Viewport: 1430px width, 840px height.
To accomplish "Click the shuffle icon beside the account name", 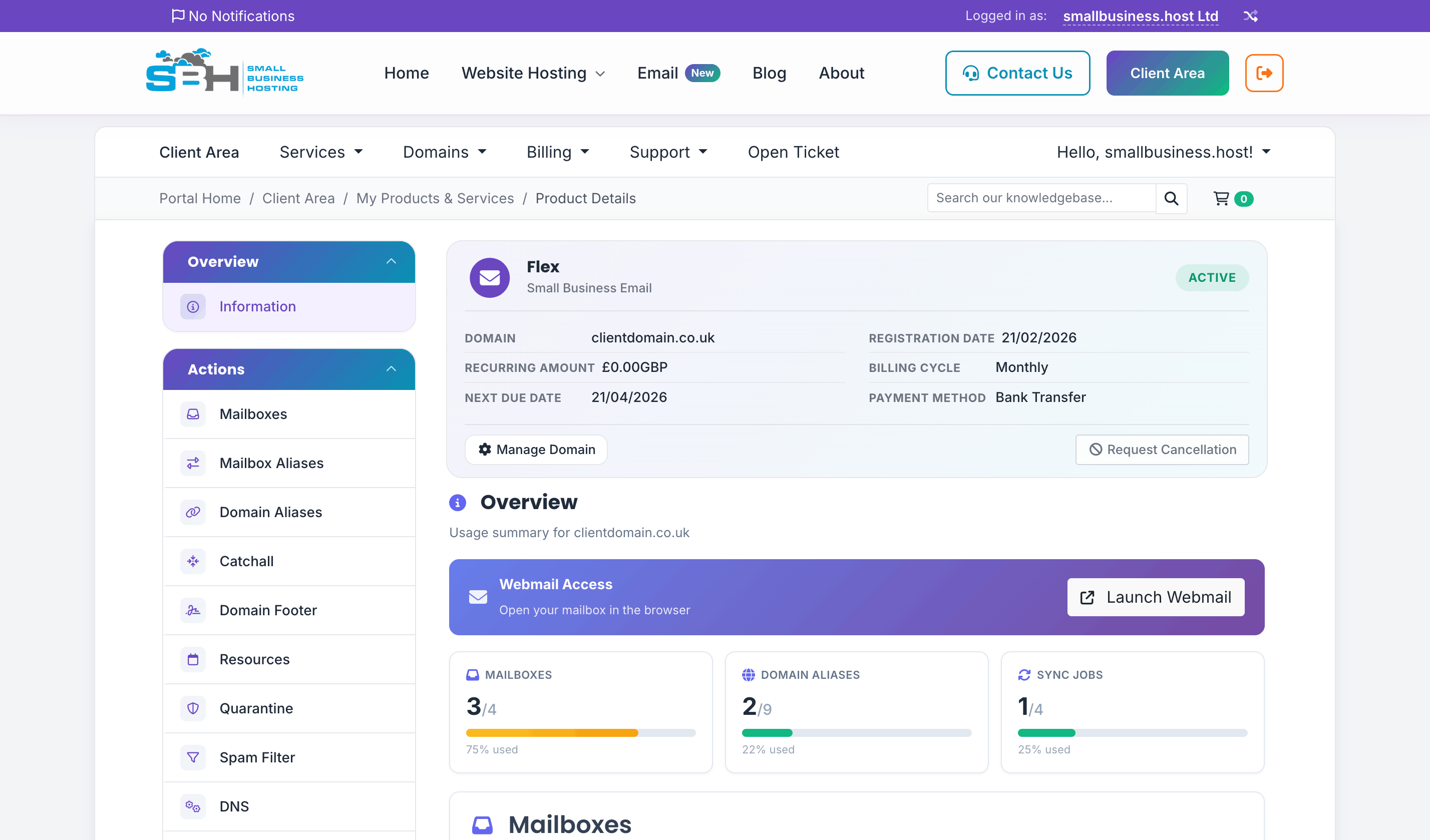I will 1251,16.
